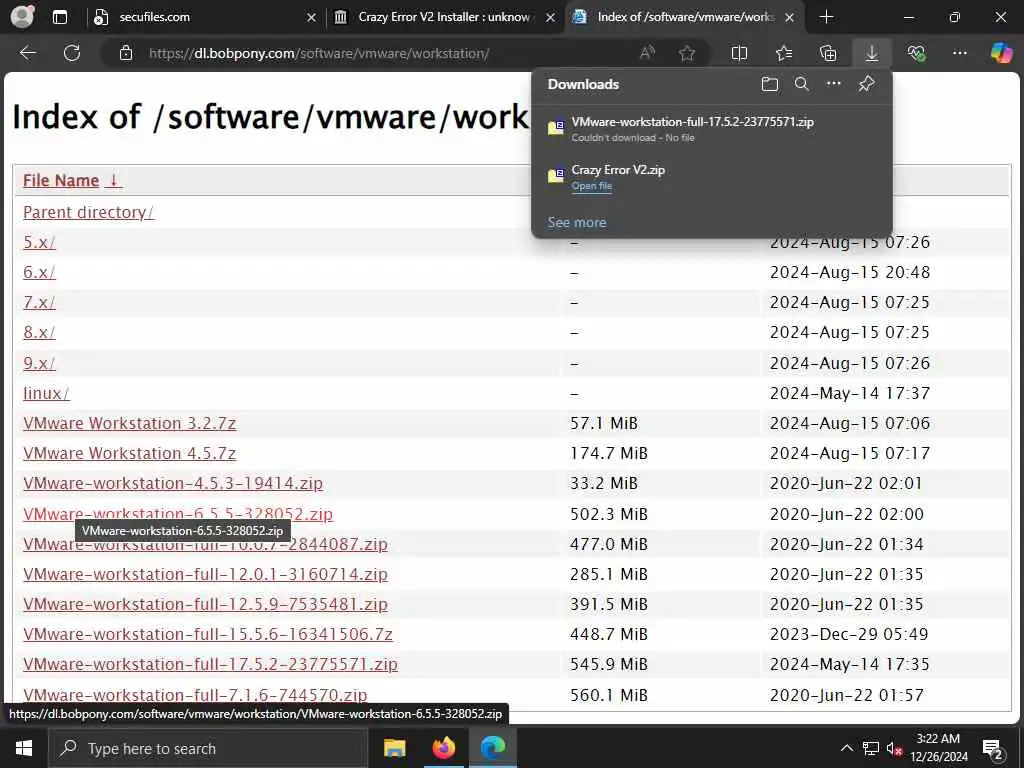Viewport: 1024px width, 768px height.
Task: Open File Explorer from the taskbar
Action: click(394, 748)
